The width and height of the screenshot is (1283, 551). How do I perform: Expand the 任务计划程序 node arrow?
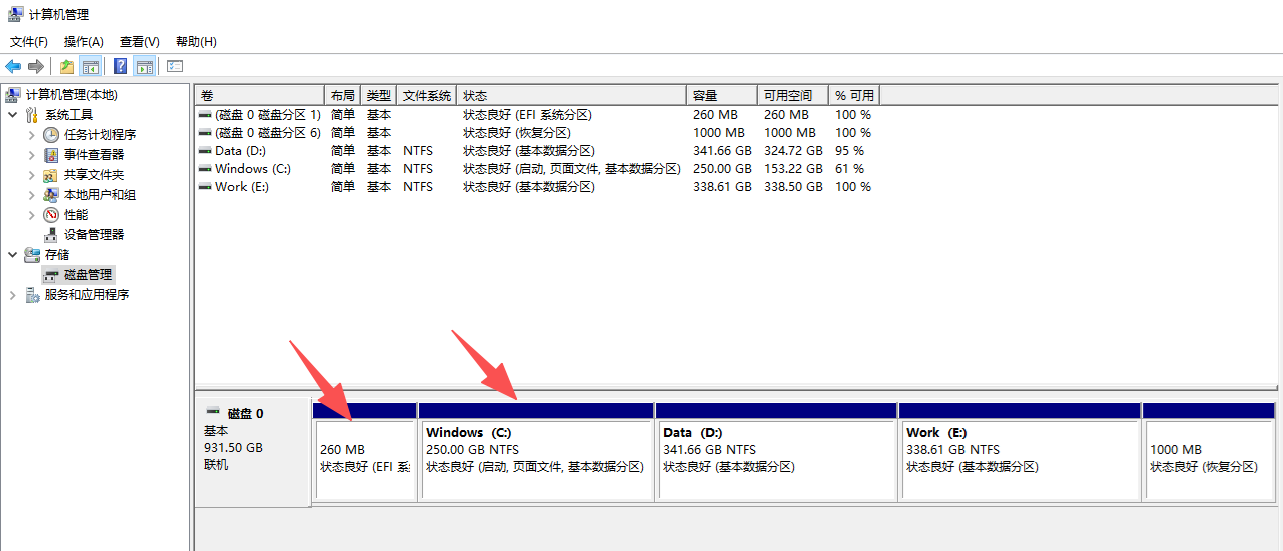(x=31, y=135)
